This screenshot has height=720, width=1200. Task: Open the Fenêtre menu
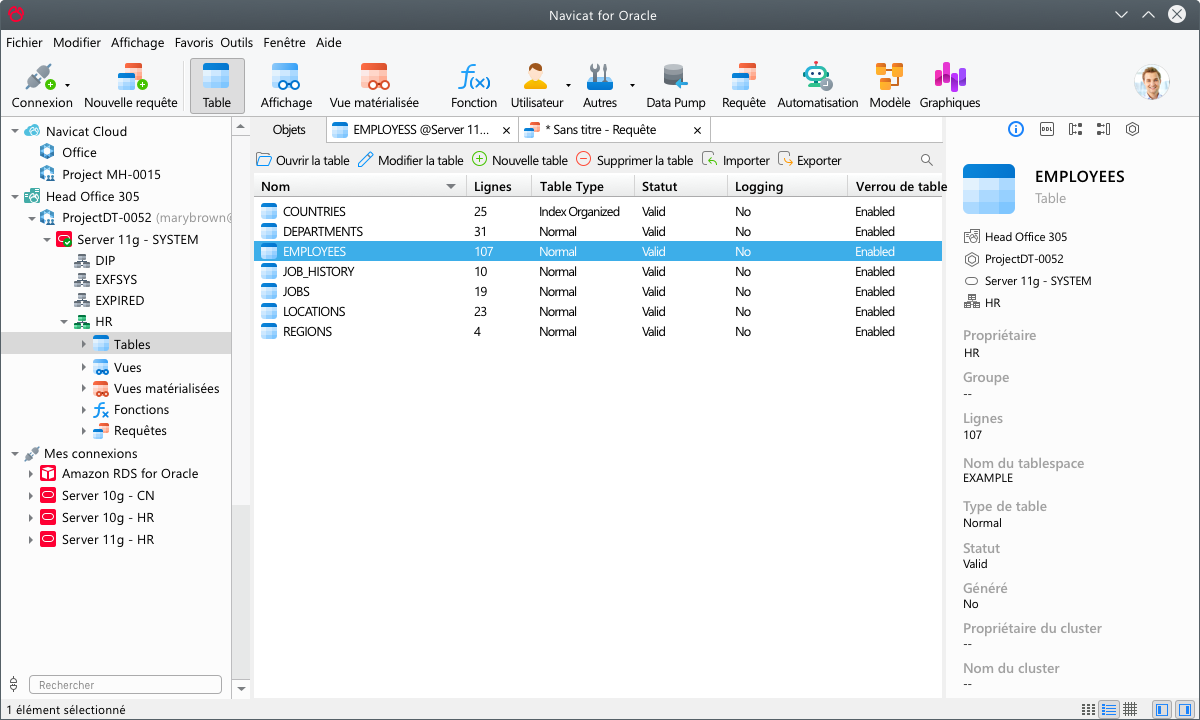click(x=285, y=43)
